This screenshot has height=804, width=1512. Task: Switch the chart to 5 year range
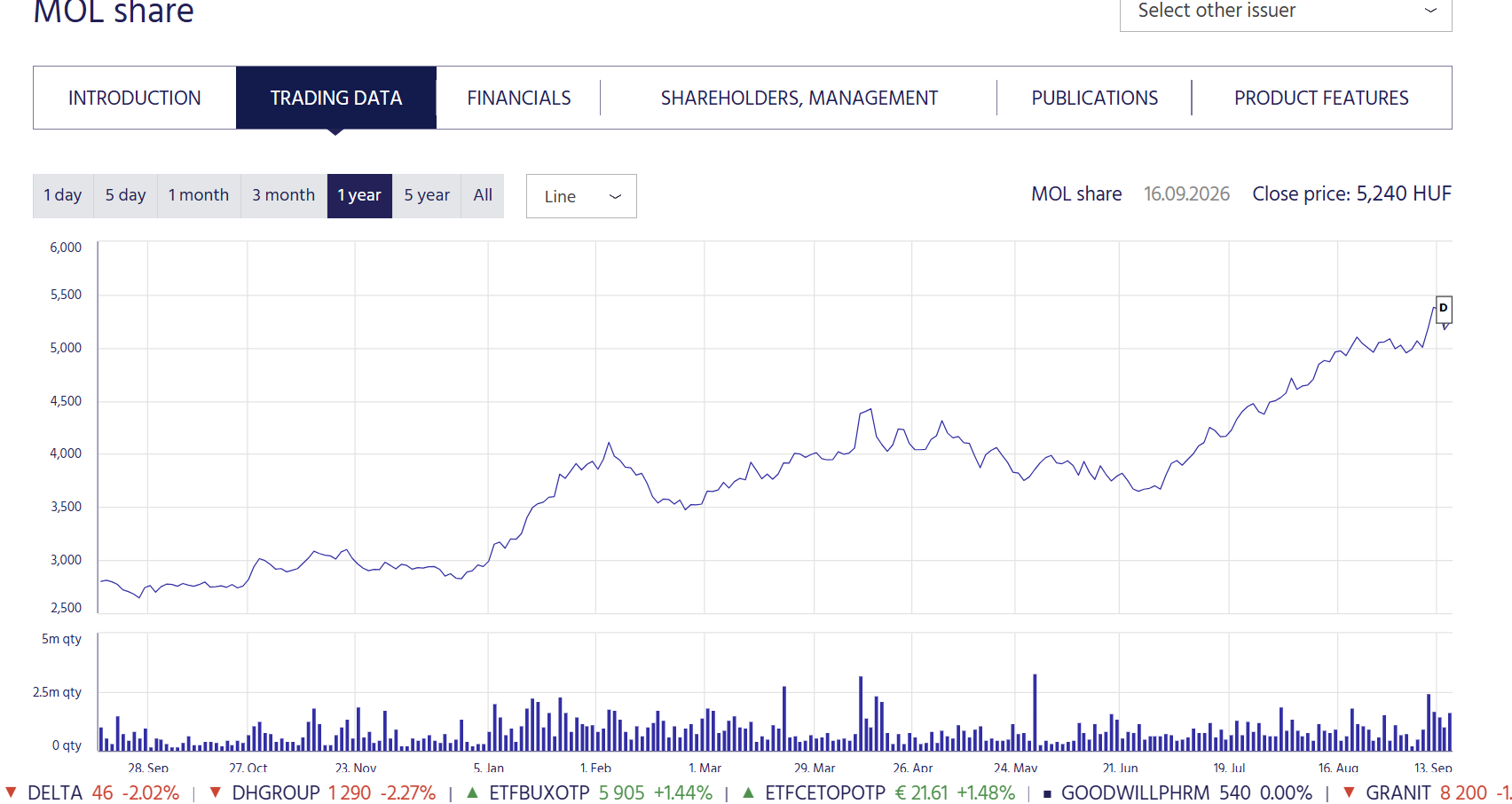[x=427, y=195]
